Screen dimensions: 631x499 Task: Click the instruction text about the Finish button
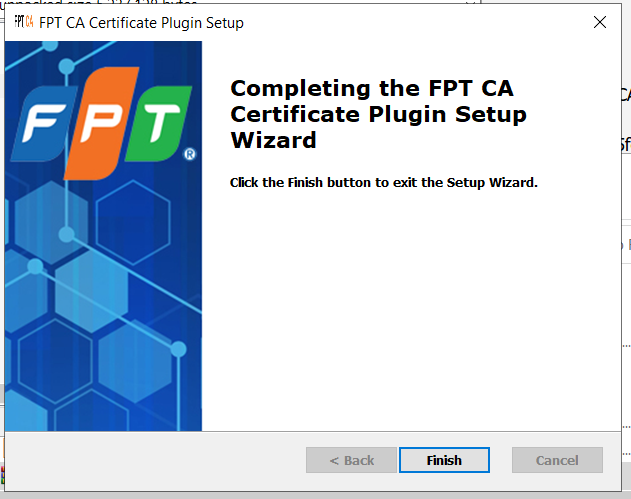384,183
